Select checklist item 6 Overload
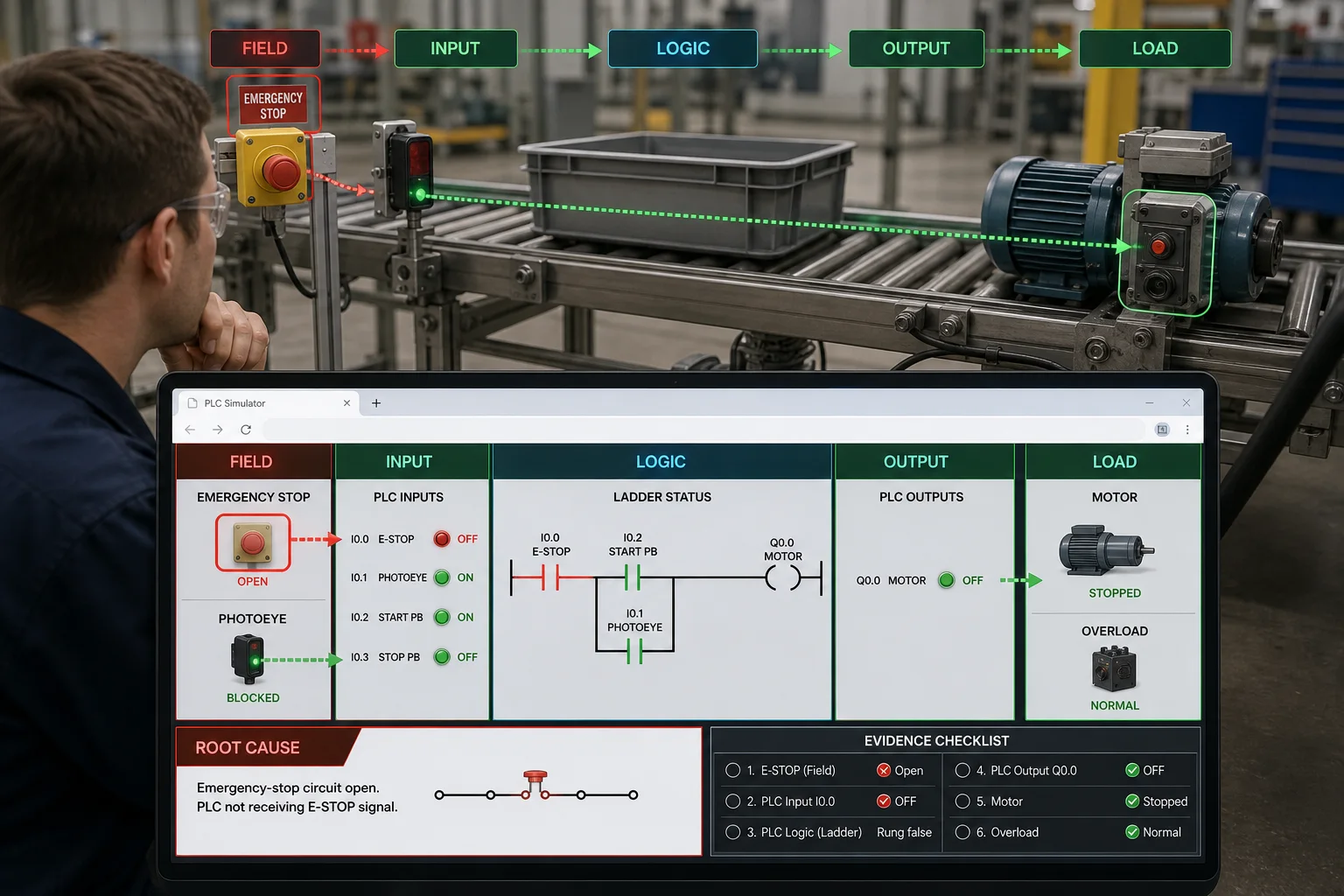This screenshot has height=896, width=1344. point(962,833)
